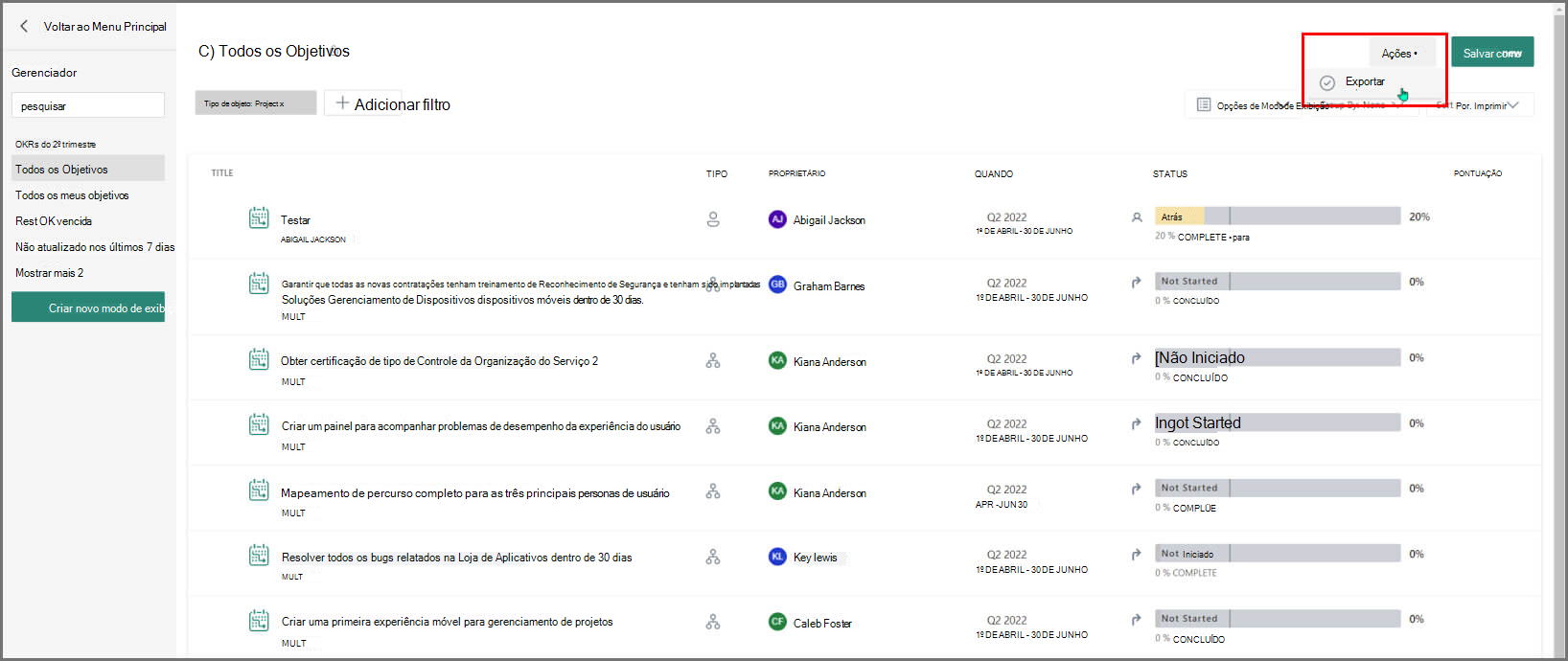Viewport: 1568px width, 661px height.
Task: Open objective icon for Garantir que todas row
Action: pos(259,283)
